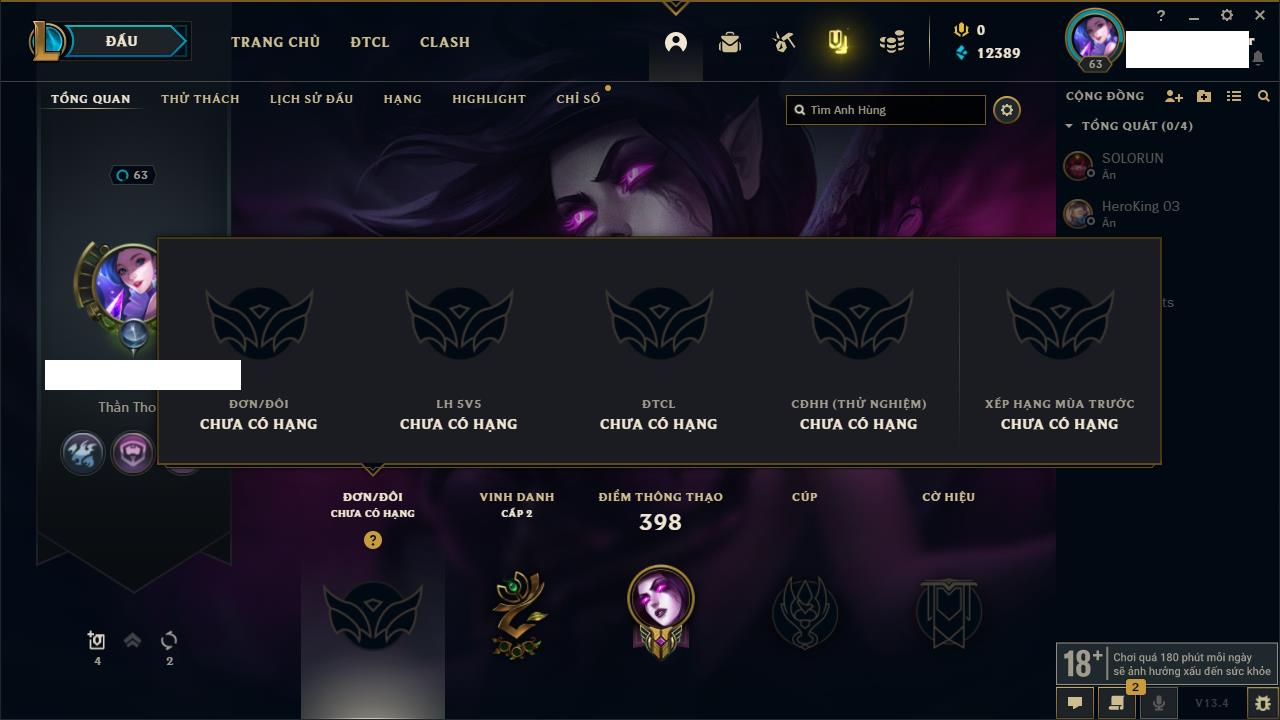Open champion search settings gear

[1007, 110]
